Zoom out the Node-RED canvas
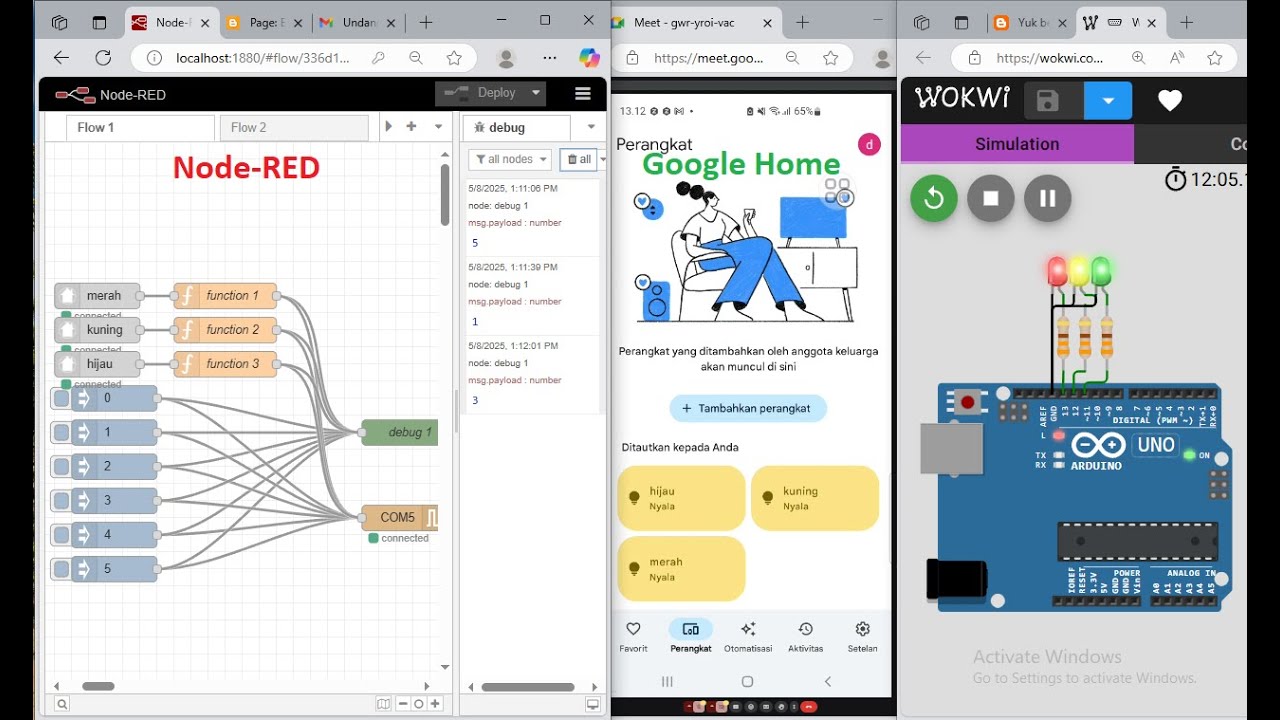This screenshot has width=1280, height=720. pyautogui.click(x=403, y=704)
